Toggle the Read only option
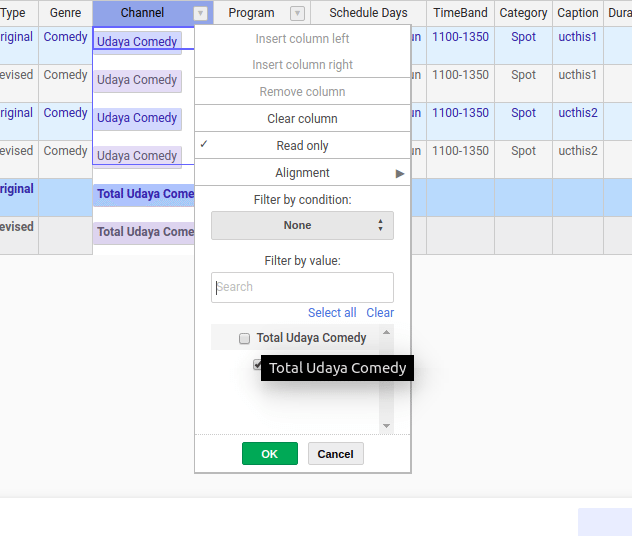Screen dimensions: 632x536 click(302, 145)
